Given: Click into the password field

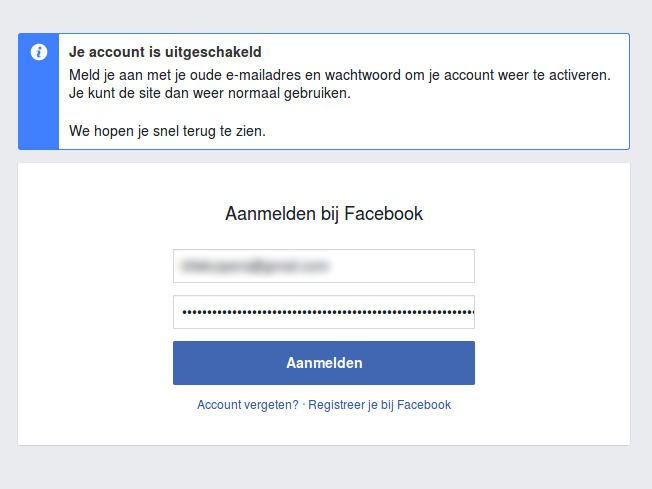Looking at the screenshot, I should pos(323,312).
